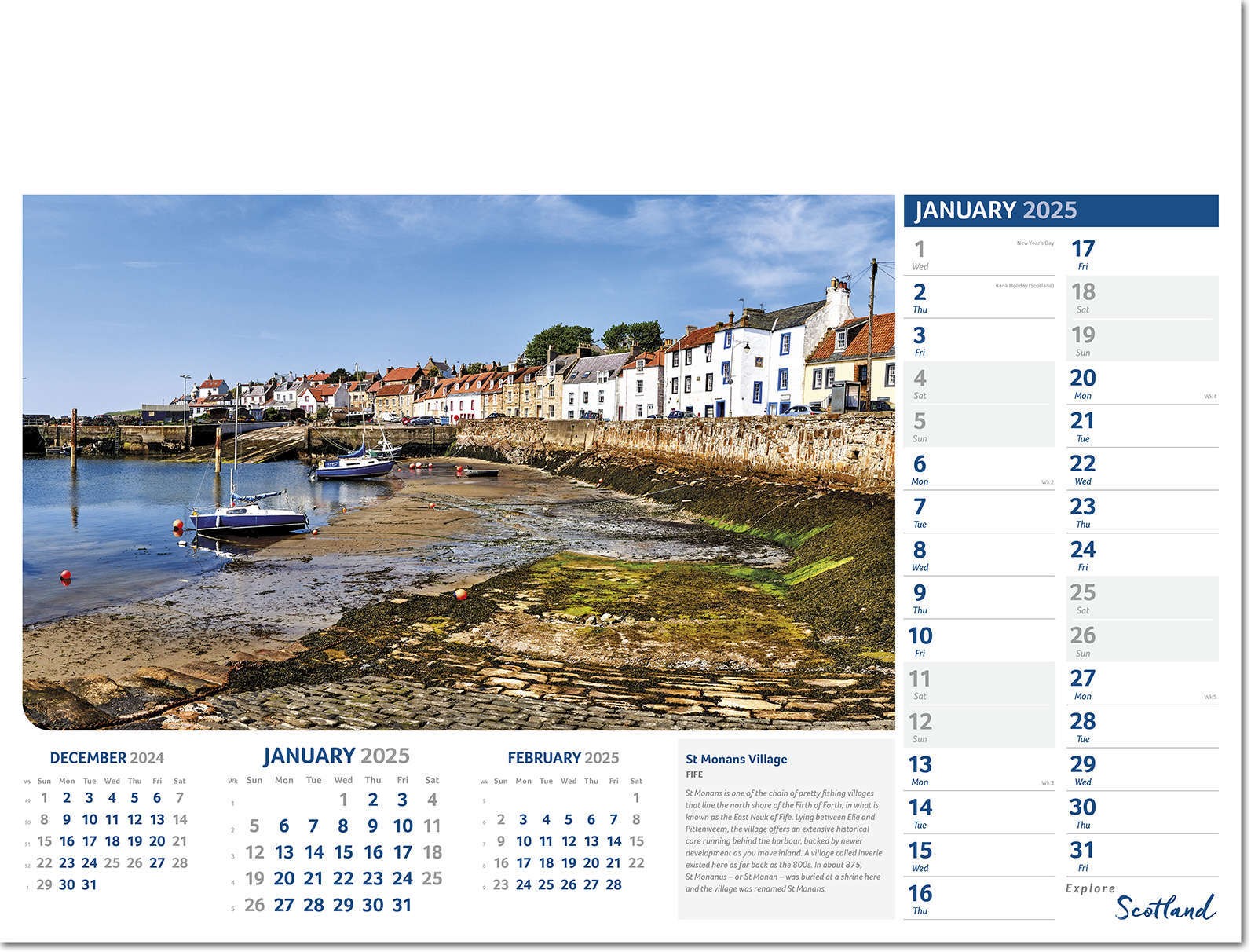Screen dimensions: 1251x952
Task: Select the 22 Wed row in day list
Action: 1143,469
